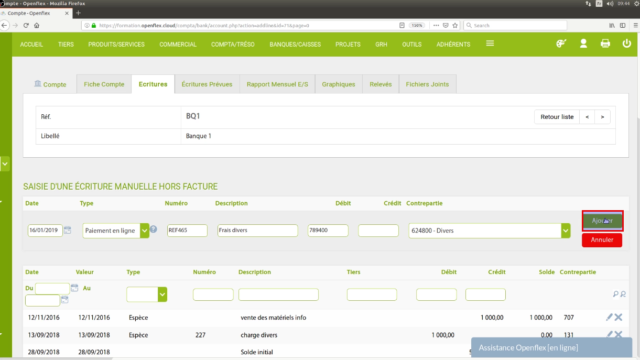The width and height of the screenshot is (640, 360).
Task: Edit the 'vente des matériels info' row
Action: click(609, 317)
